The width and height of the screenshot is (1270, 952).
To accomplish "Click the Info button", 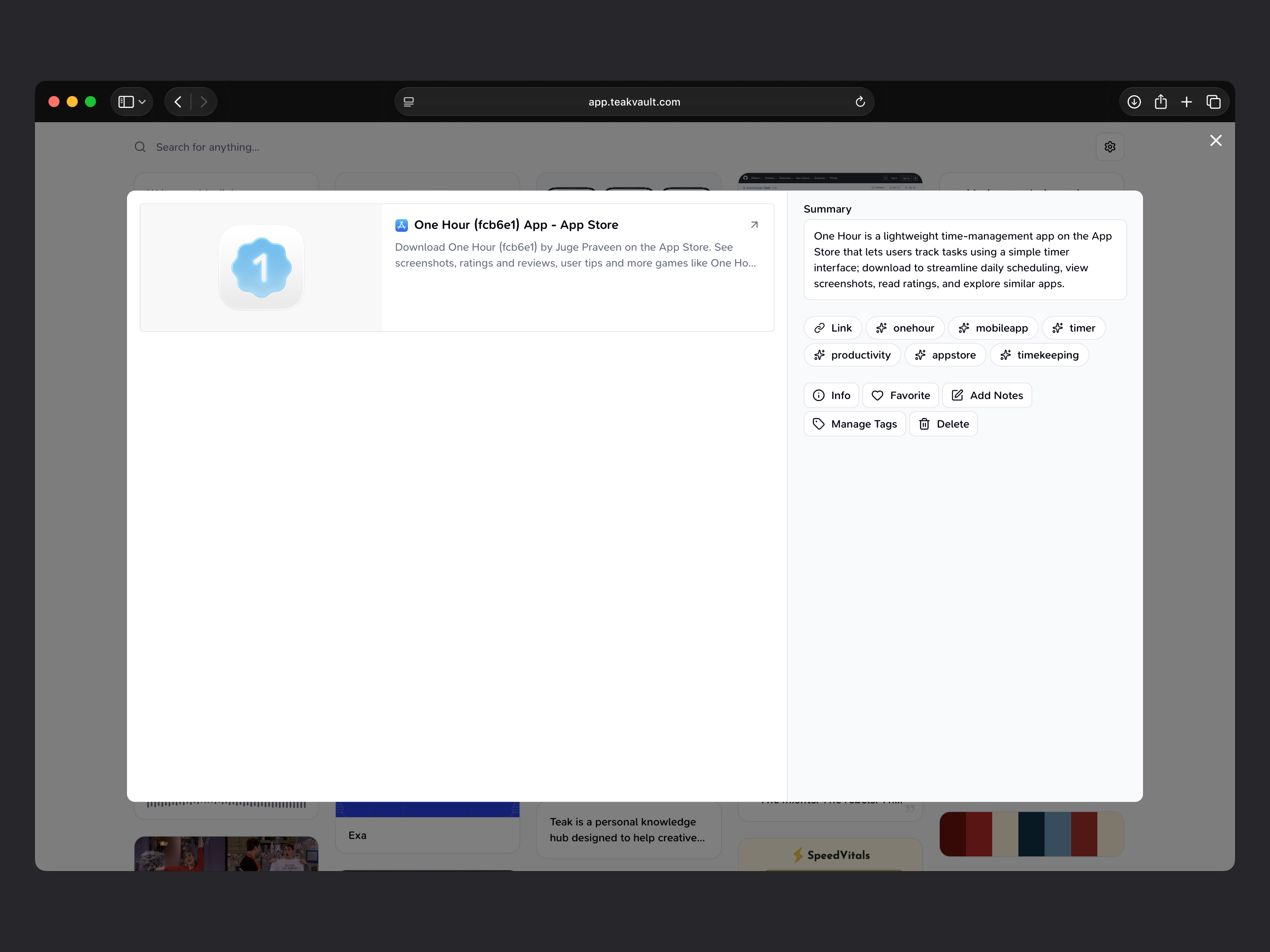I will [831, 395].
